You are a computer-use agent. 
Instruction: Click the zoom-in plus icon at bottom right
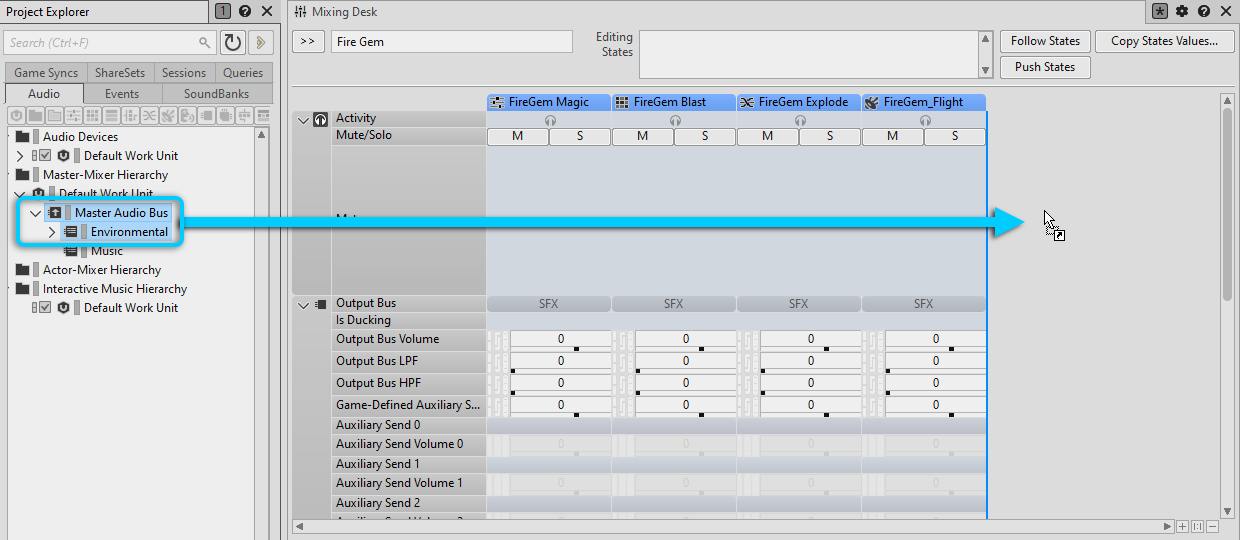(x=1182, y=526)
